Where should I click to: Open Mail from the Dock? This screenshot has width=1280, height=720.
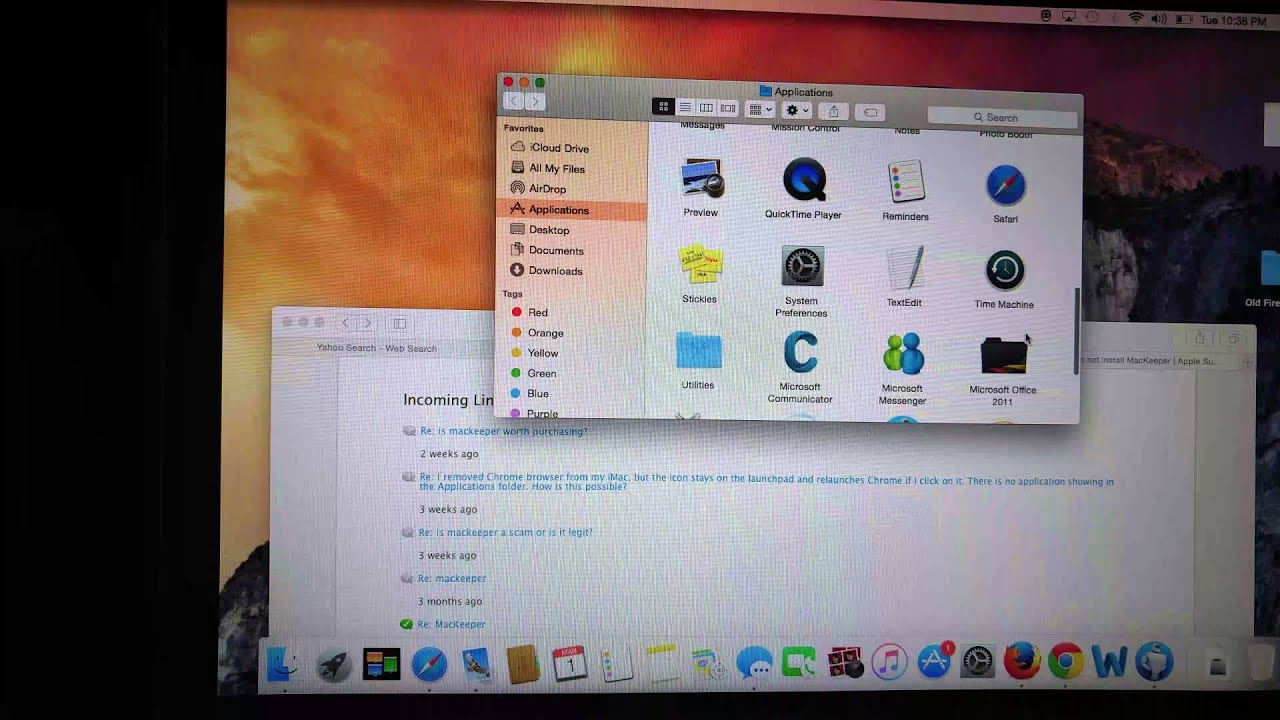click(476, 664)
